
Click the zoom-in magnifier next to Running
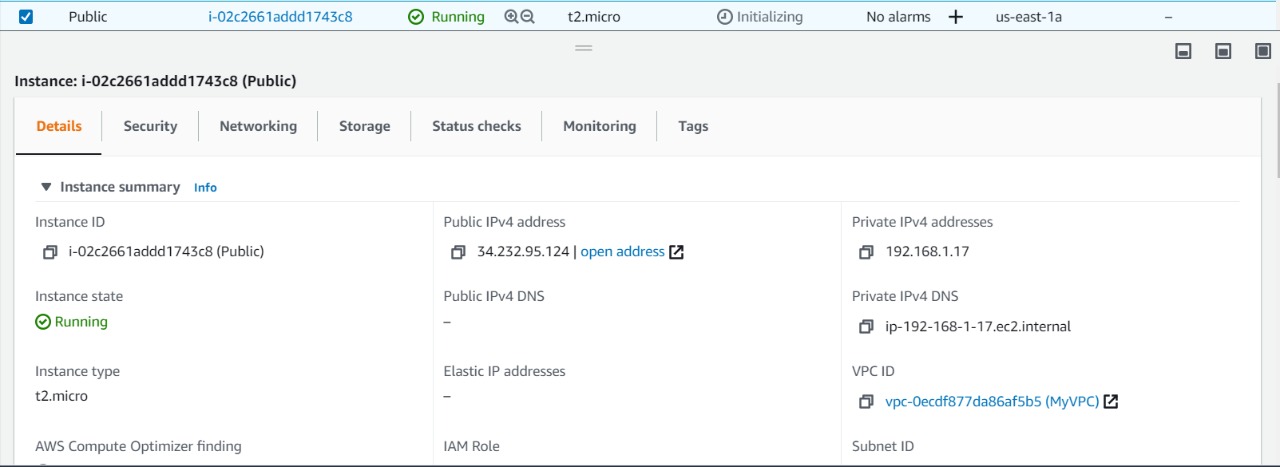click(511, 17)
